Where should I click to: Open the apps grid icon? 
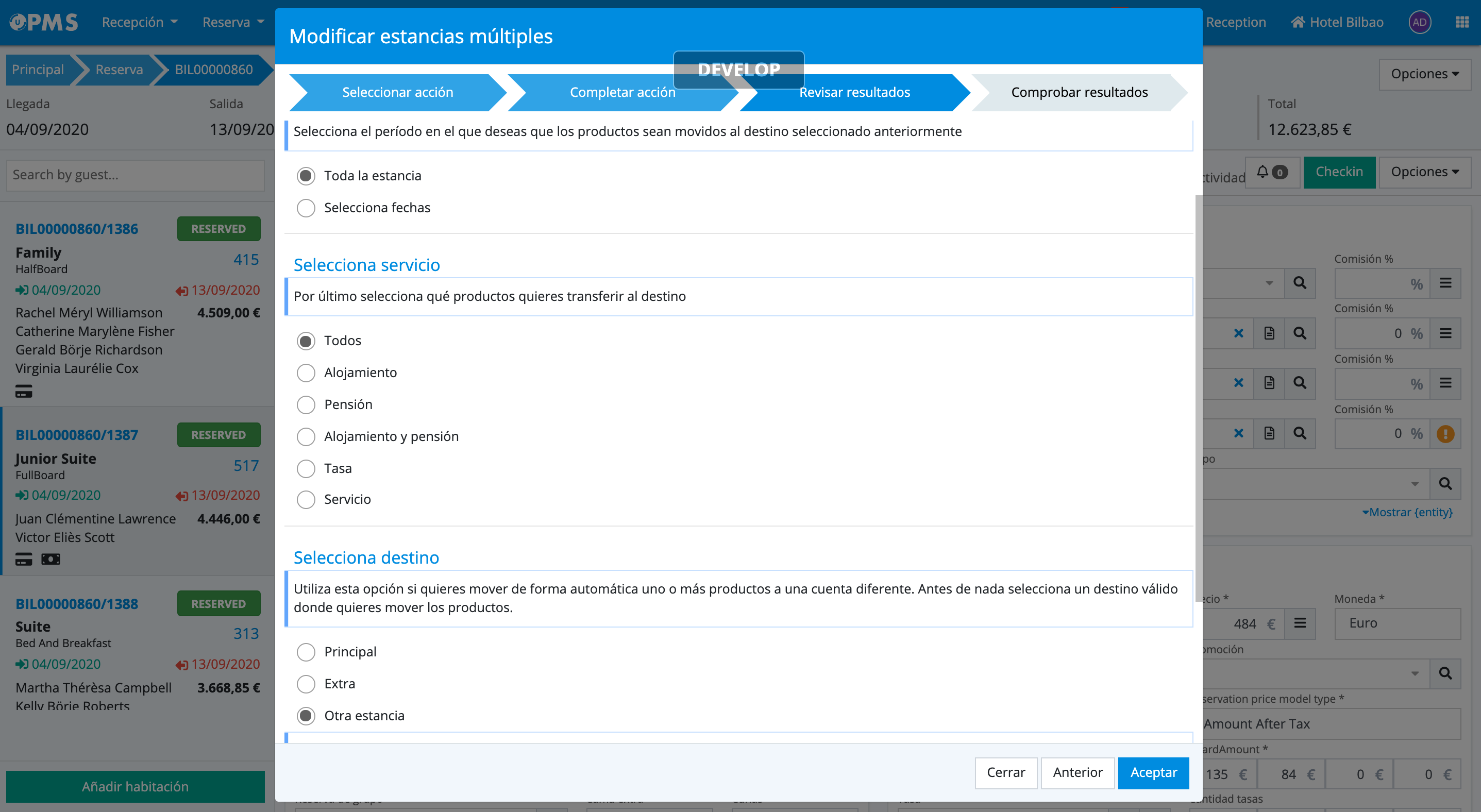tap(1462, 22)
